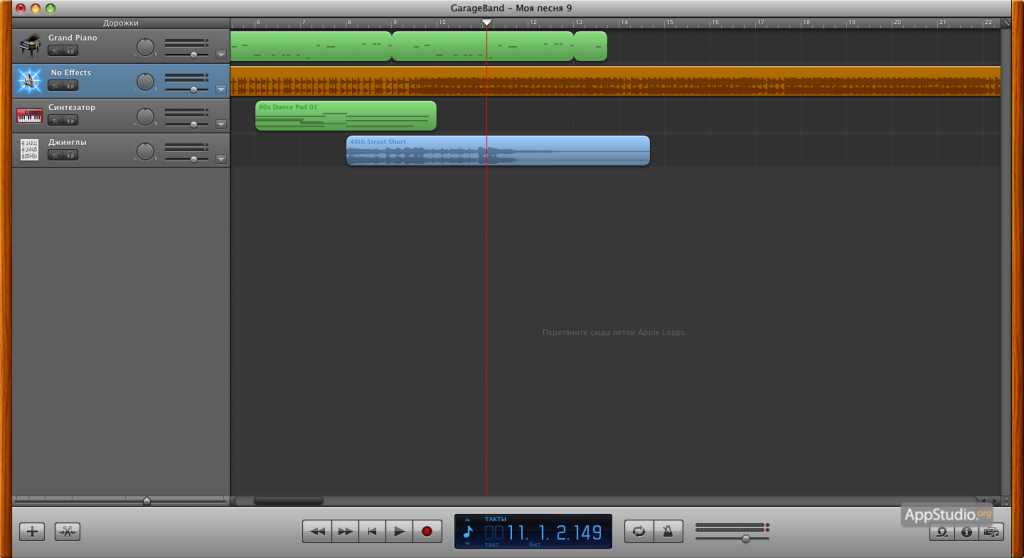Select the Джинглы track name
1024x558 pixels.
[67, 142]
